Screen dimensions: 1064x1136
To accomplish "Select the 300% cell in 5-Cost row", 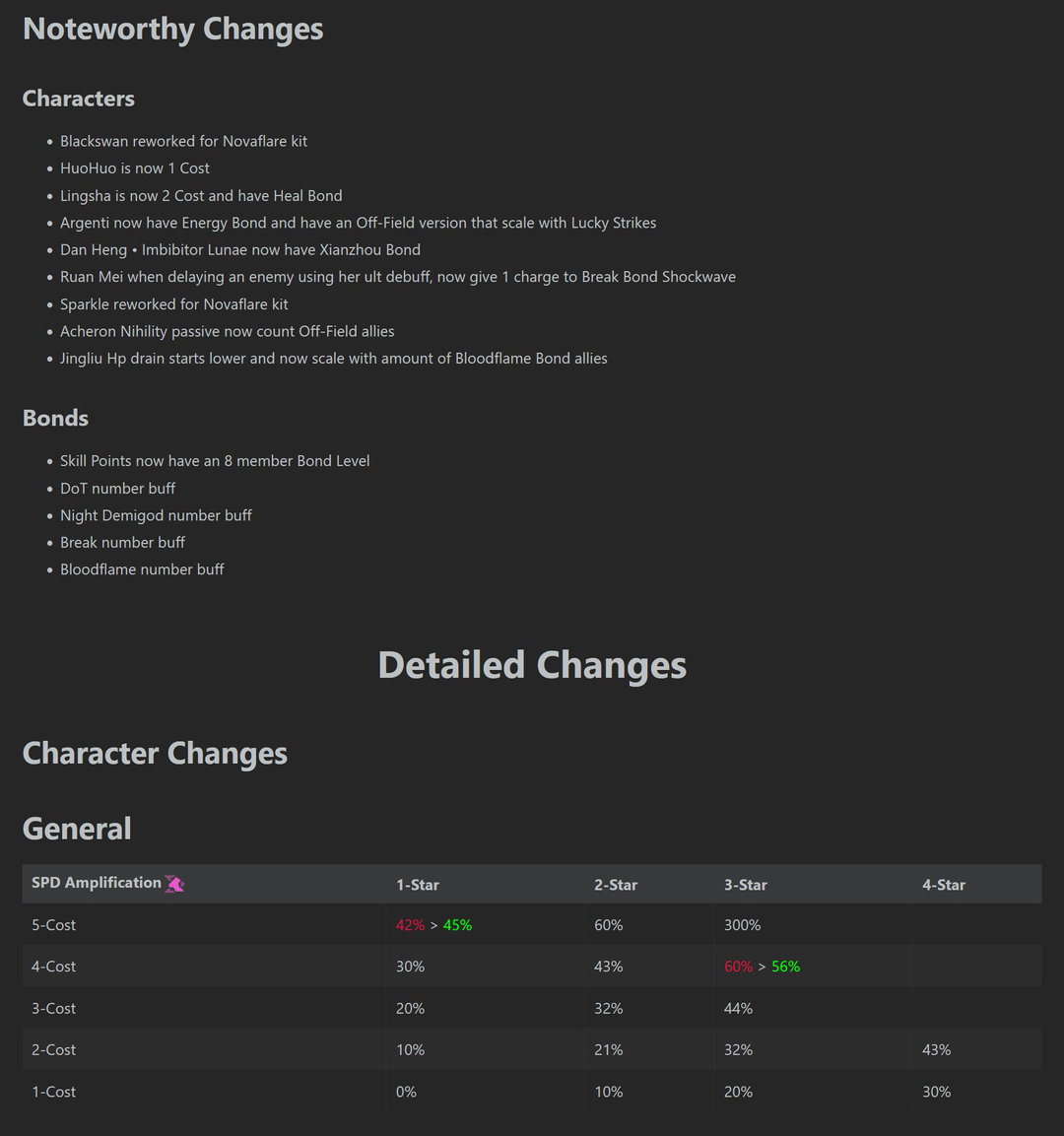I will click(x=742, y=925).
